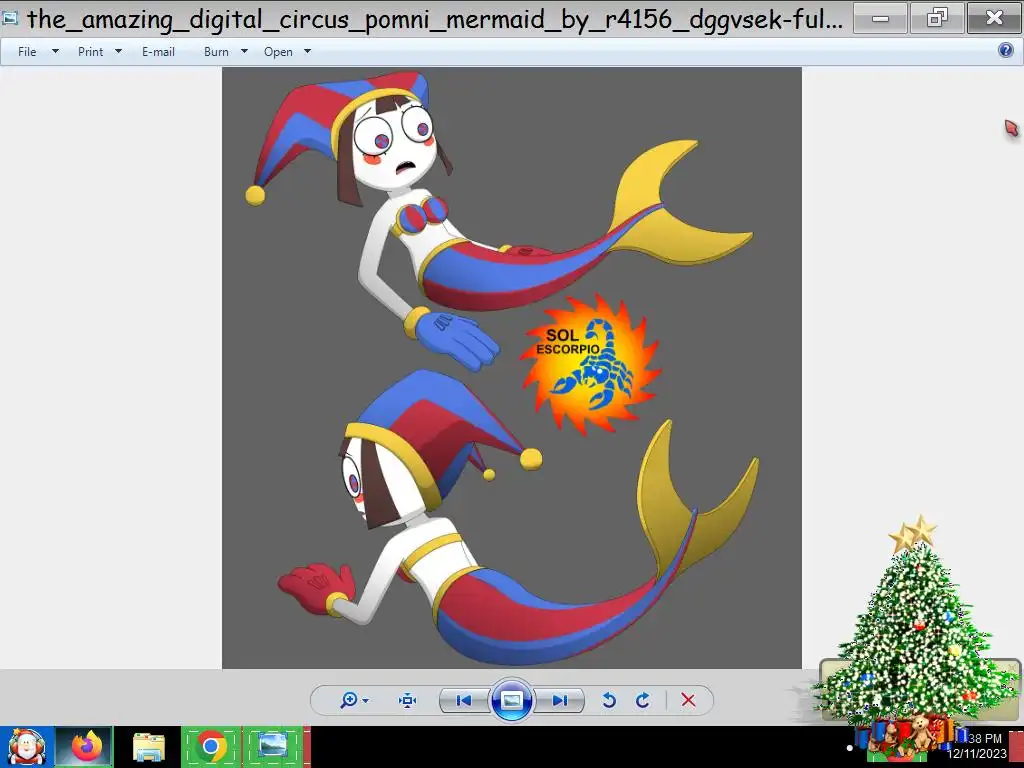Image resolution: width=1024 pixels, height=768 pixels.
Task: Expand the zoom slider dropdown arrow
Action: click(366, 701)
